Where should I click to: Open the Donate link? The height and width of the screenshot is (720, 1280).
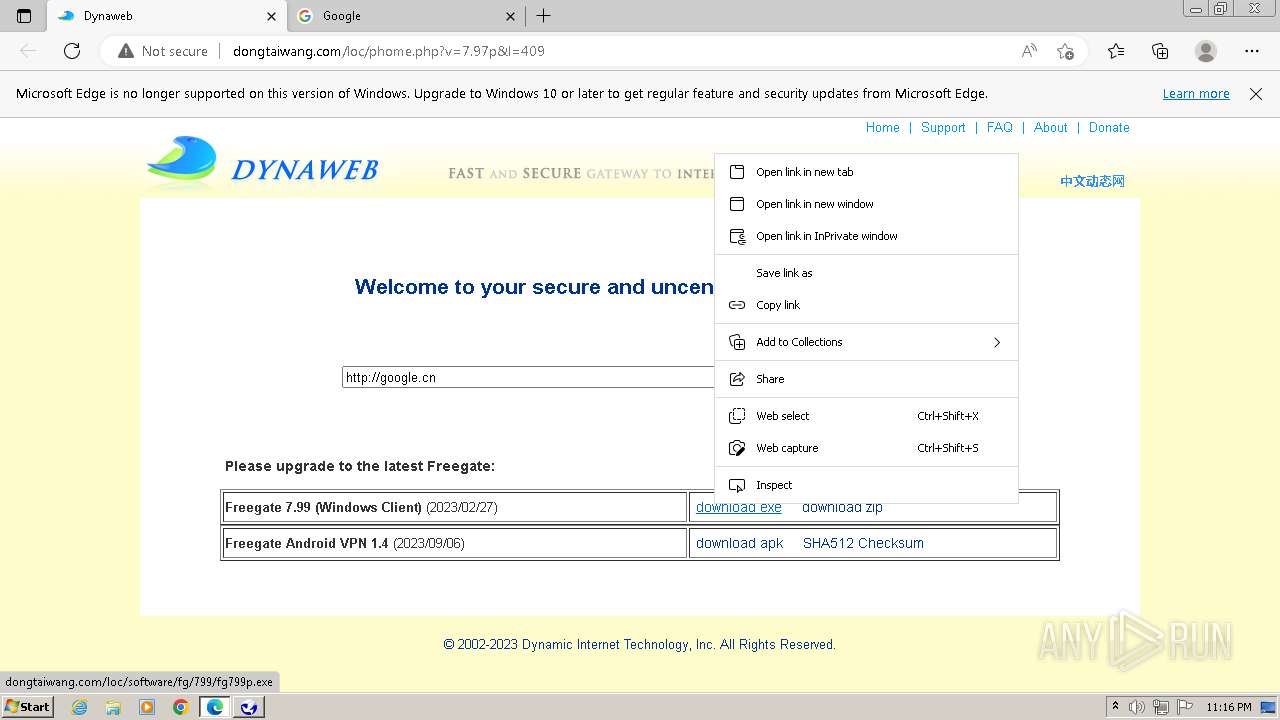tap(1109, 128)
